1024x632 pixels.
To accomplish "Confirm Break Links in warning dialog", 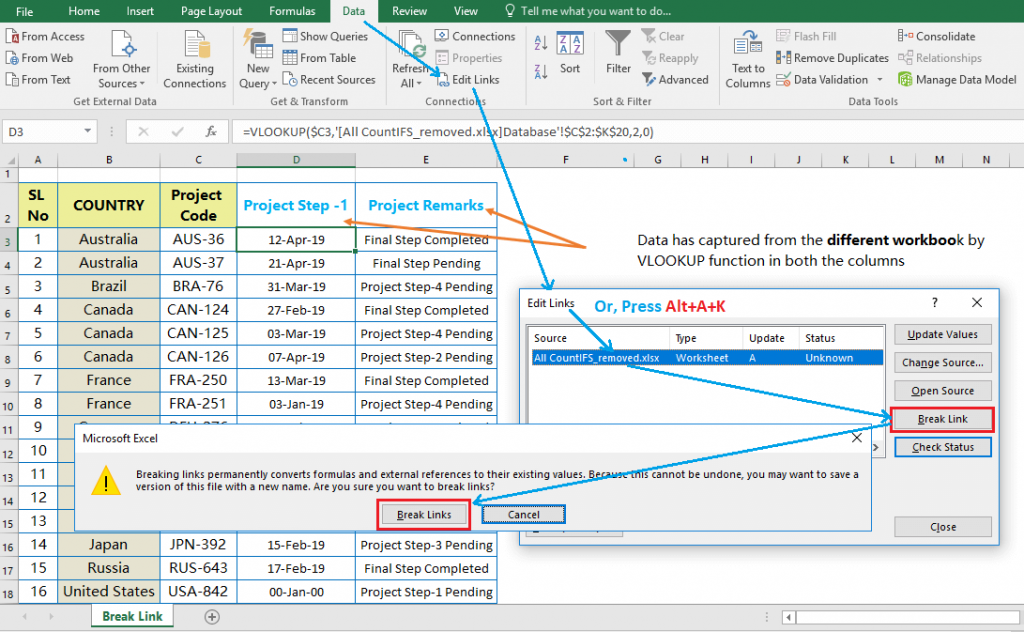I will coord(424,514).
